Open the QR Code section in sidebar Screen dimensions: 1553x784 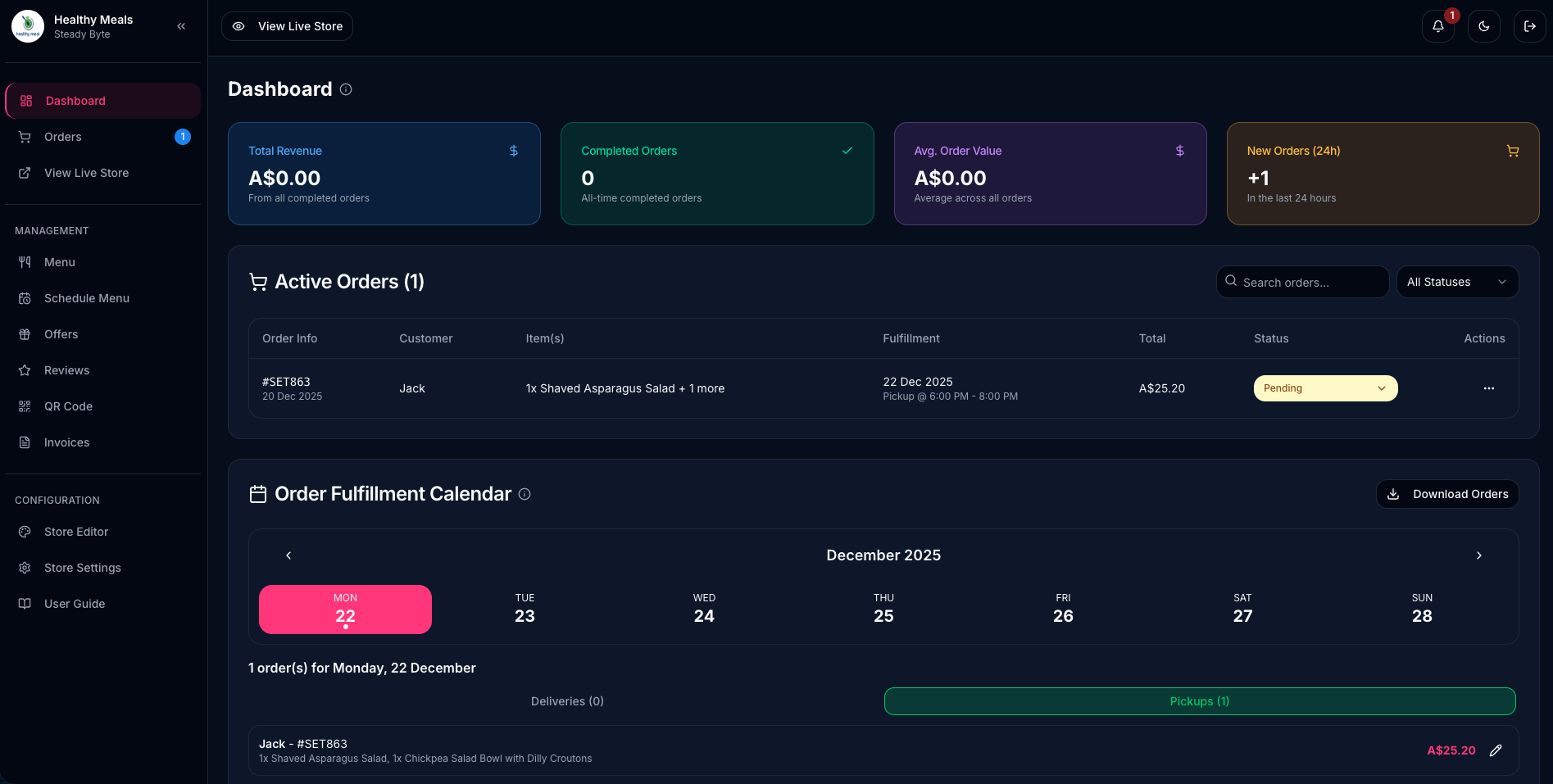click(x=67, y=406)
